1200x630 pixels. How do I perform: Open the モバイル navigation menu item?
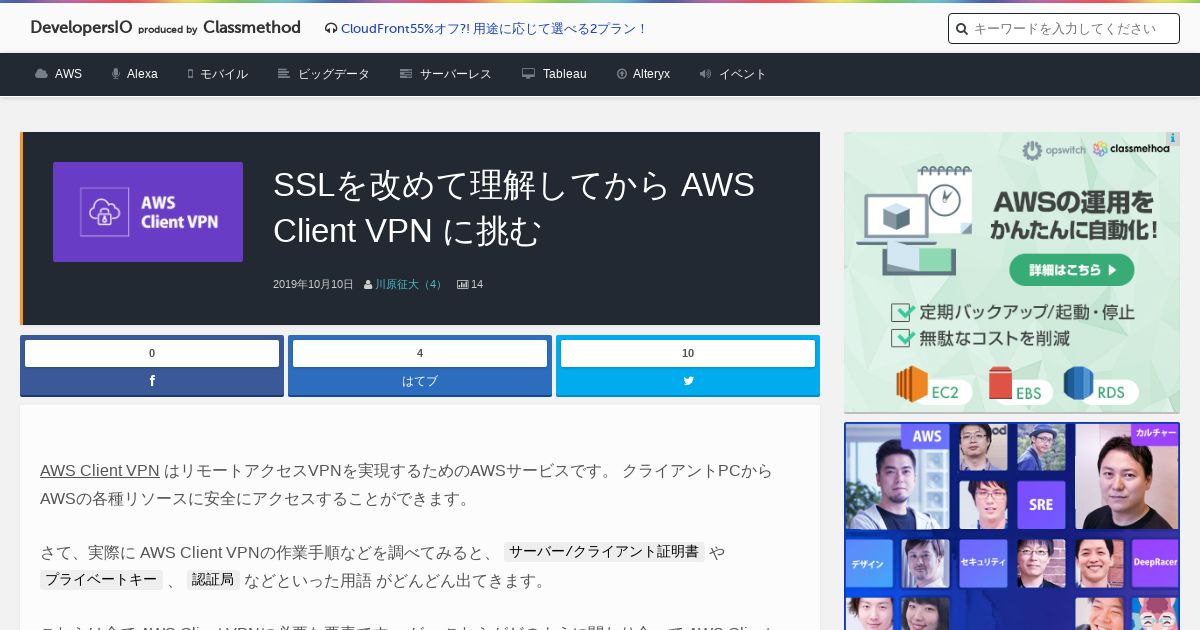(224, 74)
